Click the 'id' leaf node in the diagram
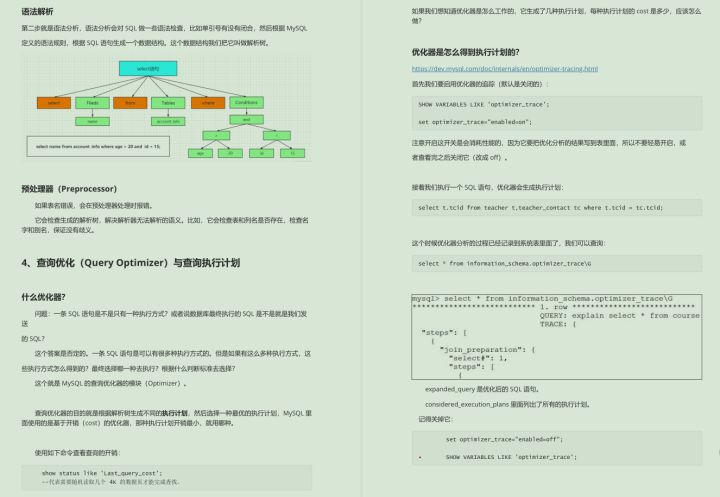Viewport: 720px width, 497px height. tap(261, 153)
